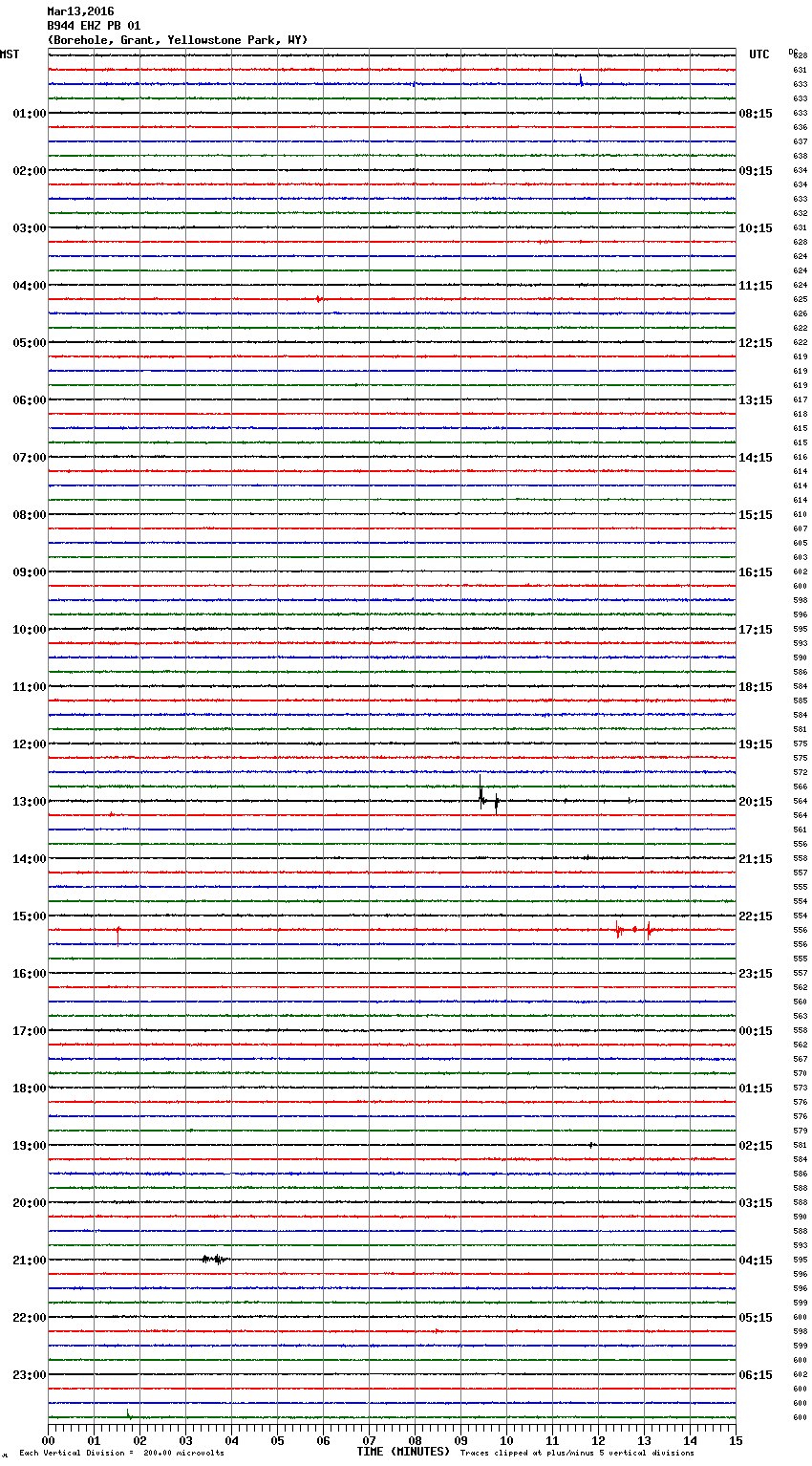Click the 12:15 UTC time label

click(756, 343)
